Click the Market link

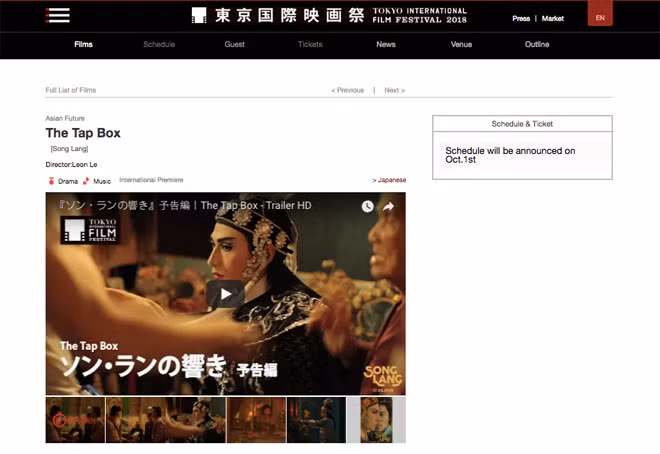[552, 18]
